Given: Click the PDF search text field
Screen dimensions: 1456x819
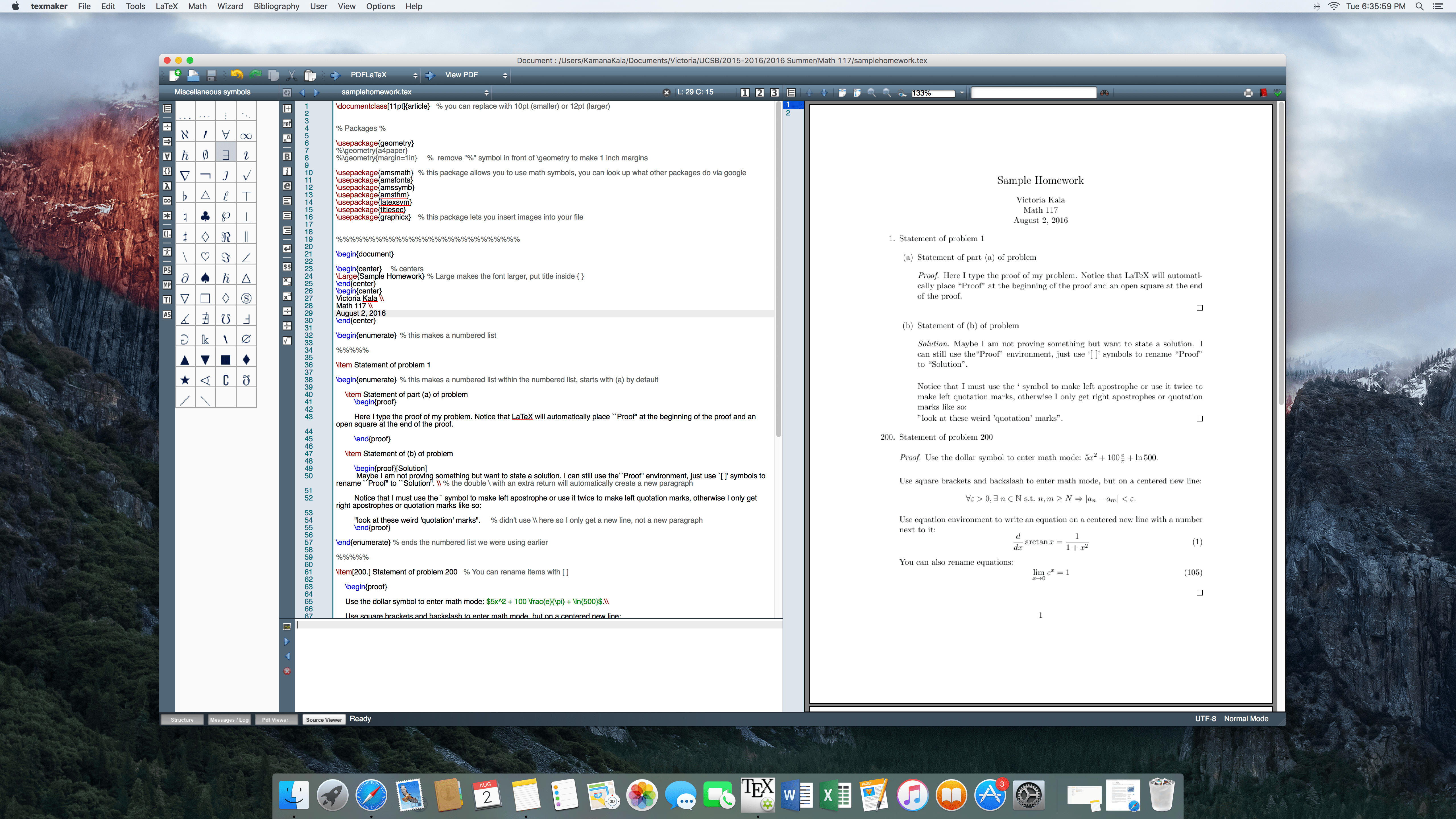Looking at the screenshot, I should click(1033, 93).
